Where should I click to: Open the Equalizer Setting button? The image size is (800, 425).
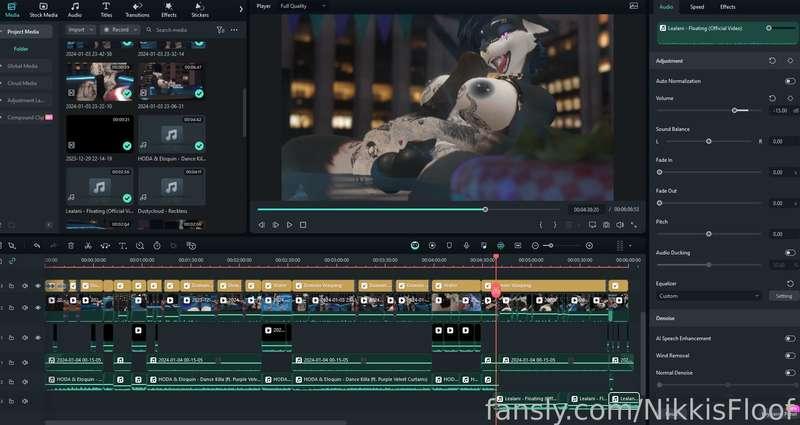pyautogui.click(x=784, y=296)
